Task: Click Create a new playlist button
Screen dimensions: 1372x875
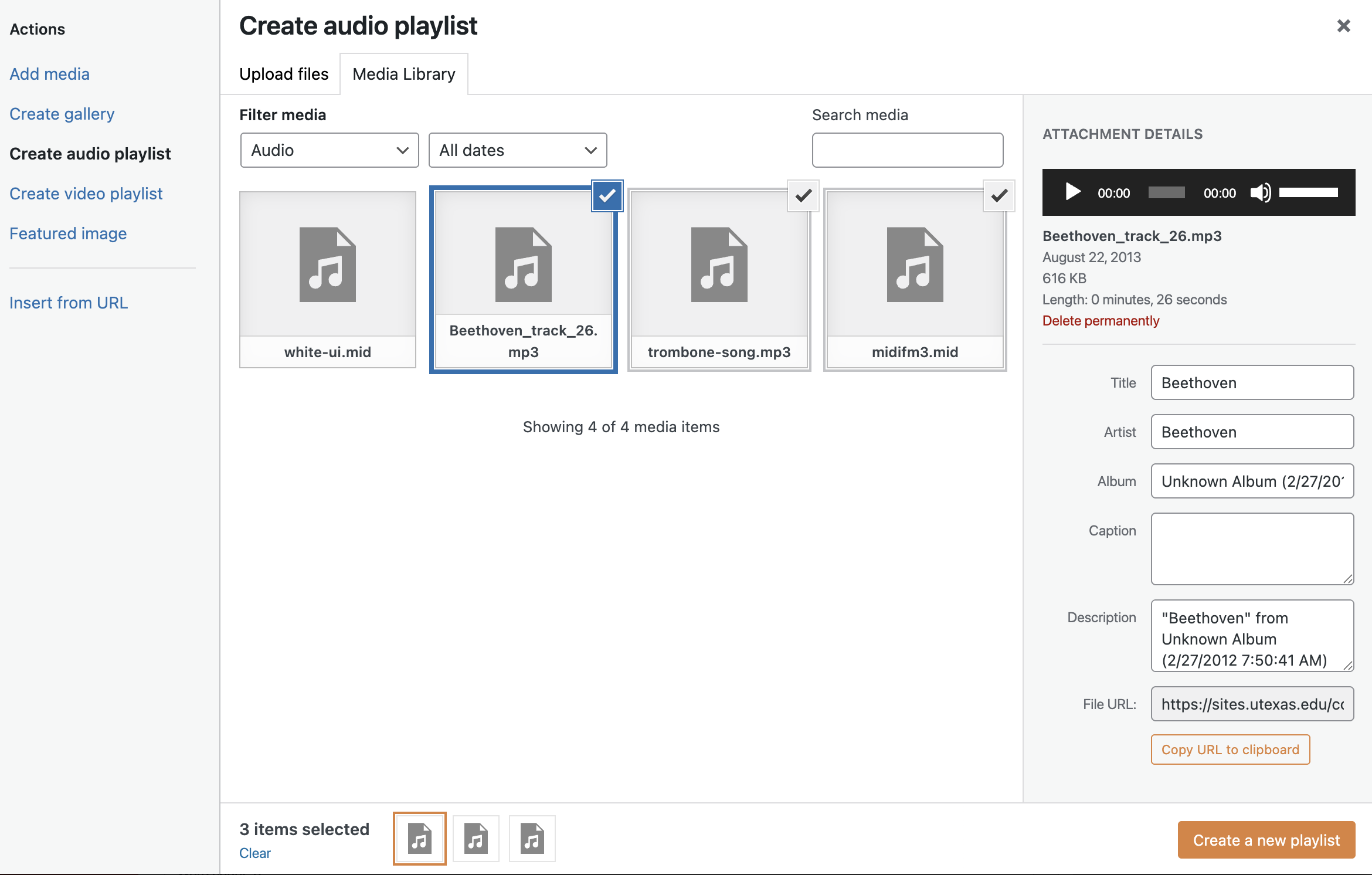Action: [x=1266, y=839]
